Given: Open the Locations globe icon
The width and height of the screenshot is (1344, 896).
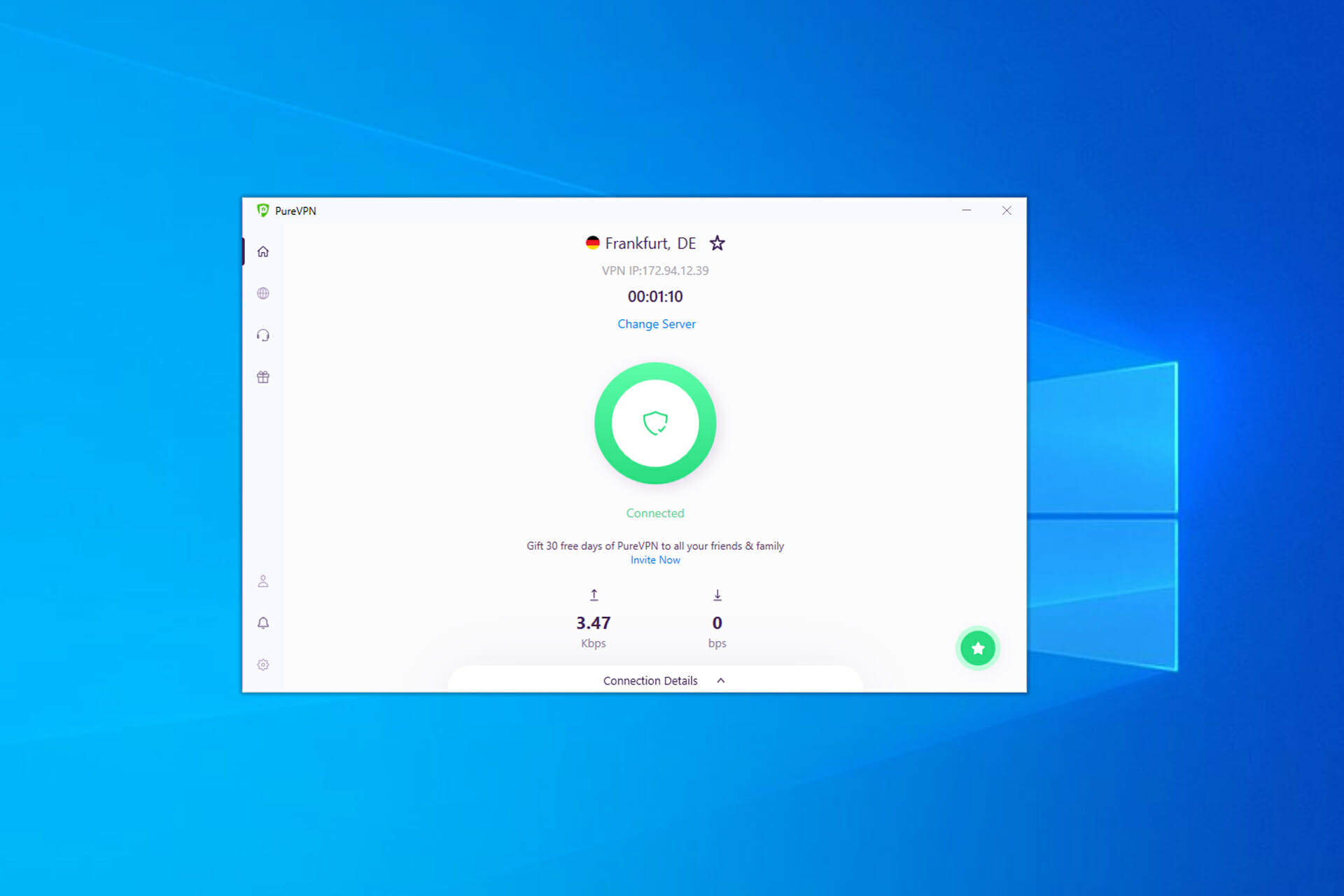Looking at the screenshot, I should point(263,293).
